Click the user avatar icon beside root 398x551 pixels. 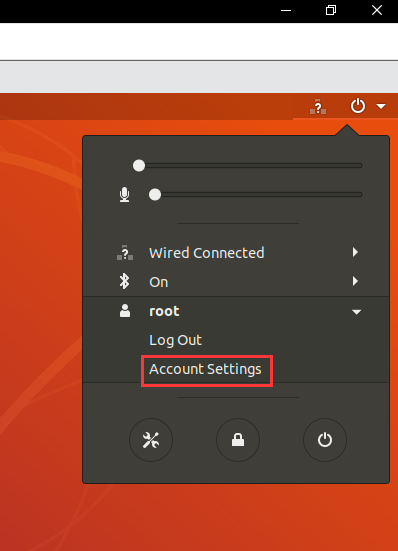(x=125, y=311)
